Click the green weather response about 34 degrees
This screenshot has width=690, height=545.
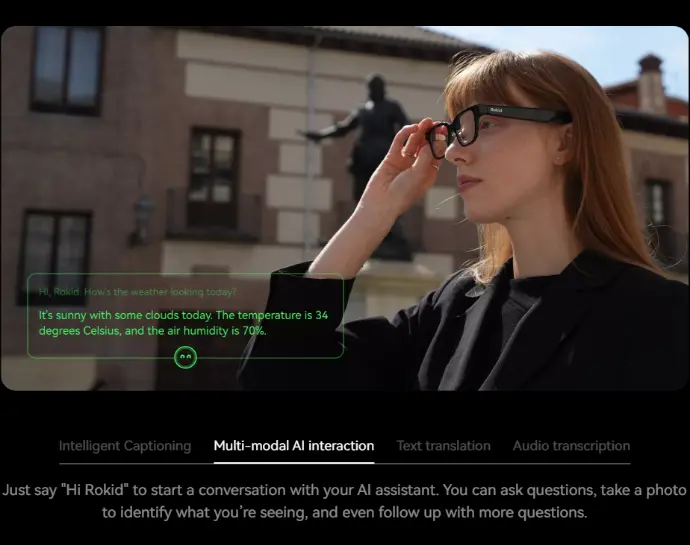tap(183, 322)
